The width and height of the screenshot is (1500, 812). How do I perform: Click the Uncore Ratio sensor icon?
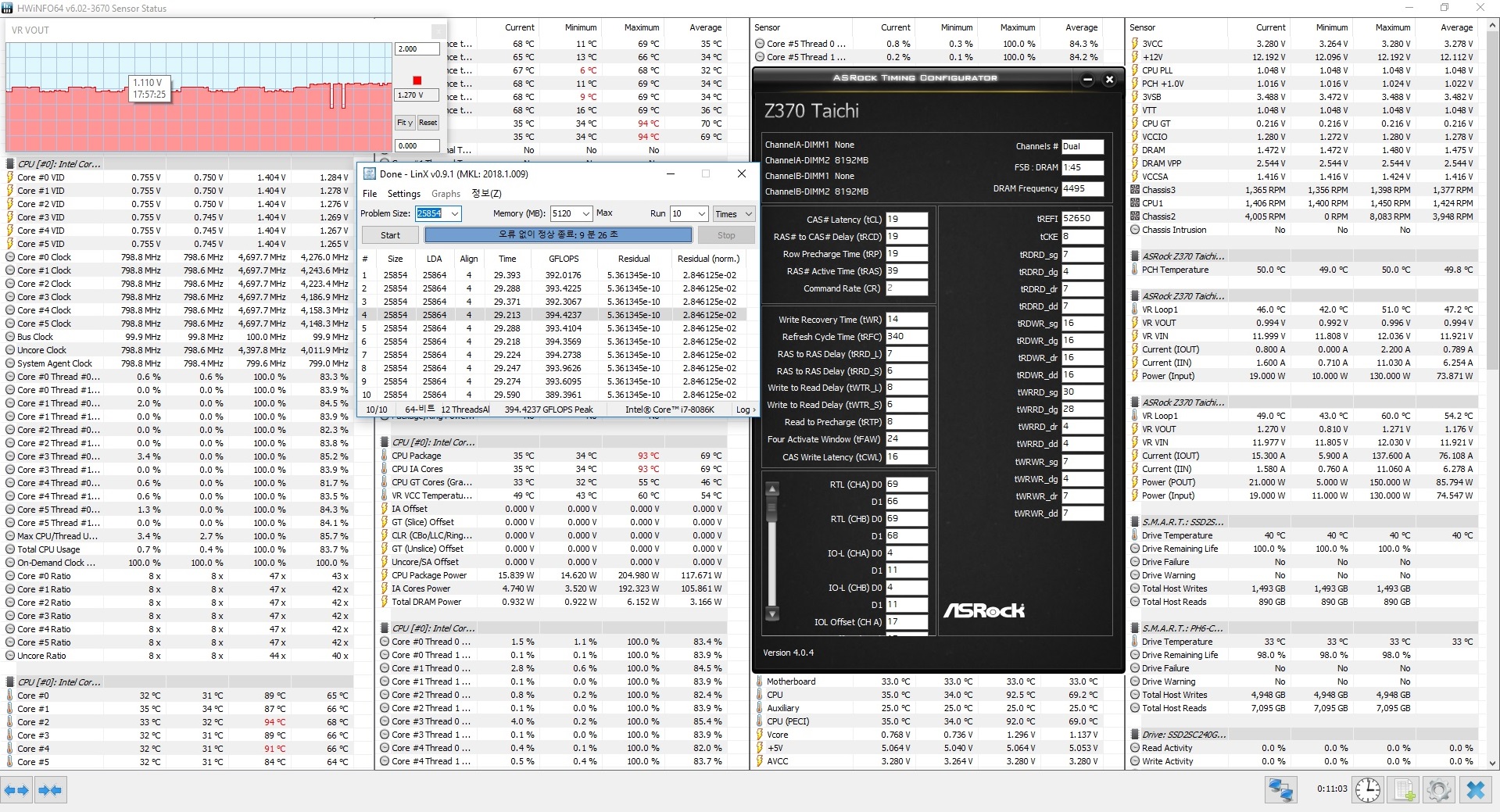(11, 656)
